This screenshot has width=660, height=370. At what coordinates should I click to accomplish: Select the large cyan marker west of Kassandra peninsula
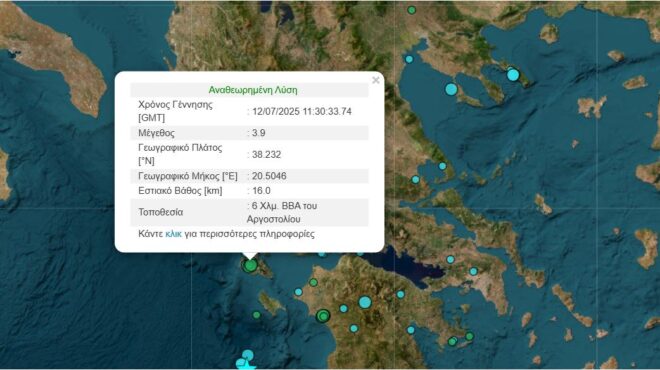click(451, 89)
